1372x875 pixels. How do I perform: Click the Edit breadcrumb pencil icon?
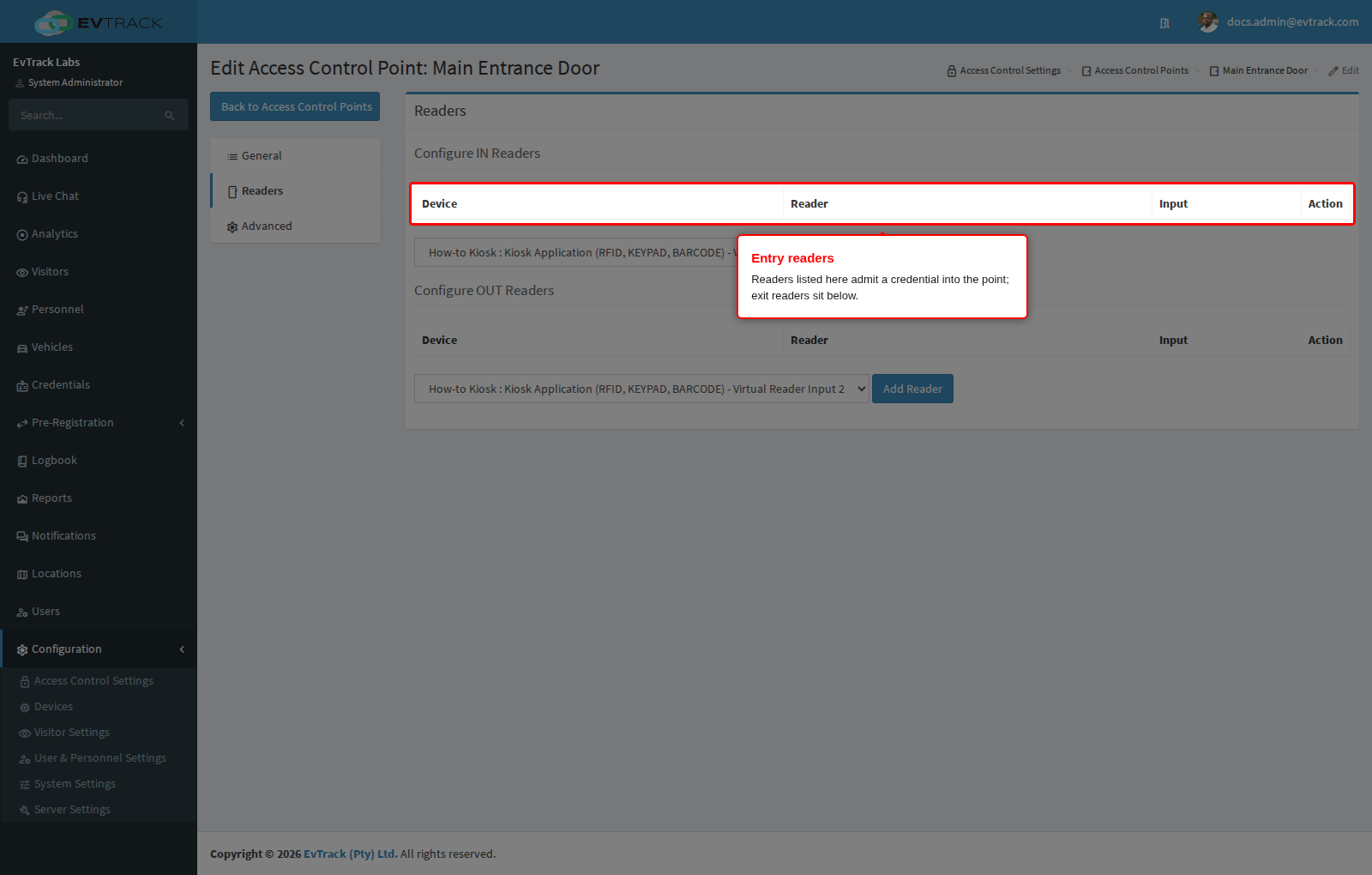(1333, 71)
